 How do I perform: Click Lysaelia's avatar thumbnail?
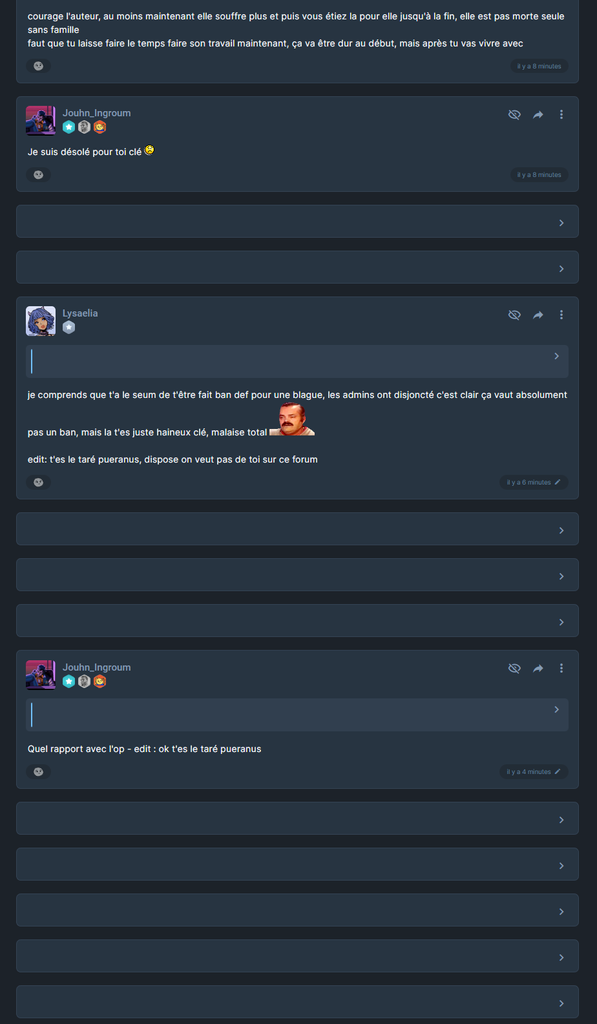[40, 321]
